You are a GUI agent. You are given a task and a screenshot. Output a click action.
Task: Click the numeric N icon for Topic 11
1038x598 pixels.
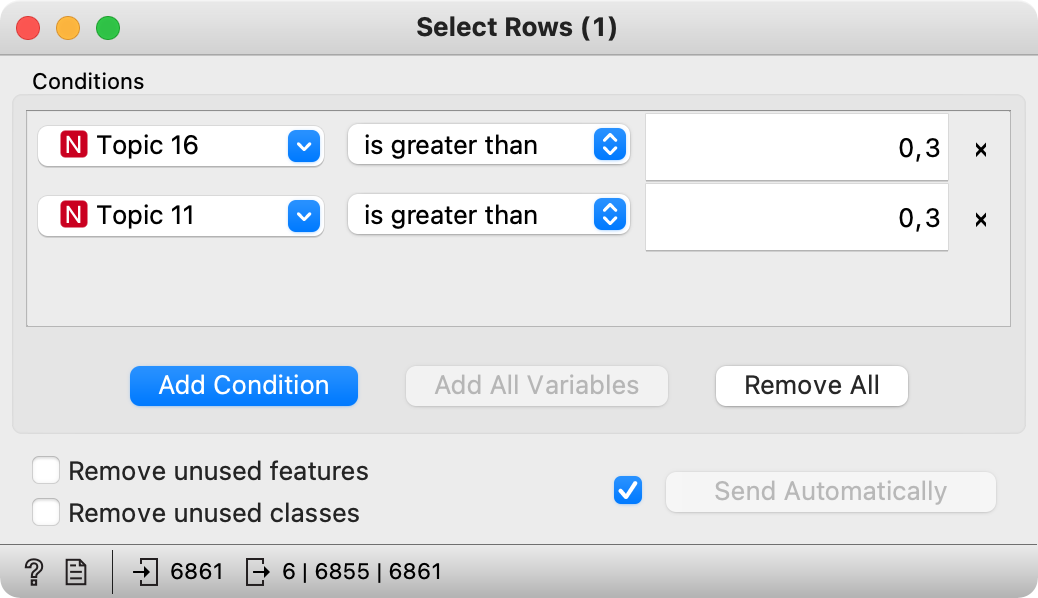click(73, 216)
